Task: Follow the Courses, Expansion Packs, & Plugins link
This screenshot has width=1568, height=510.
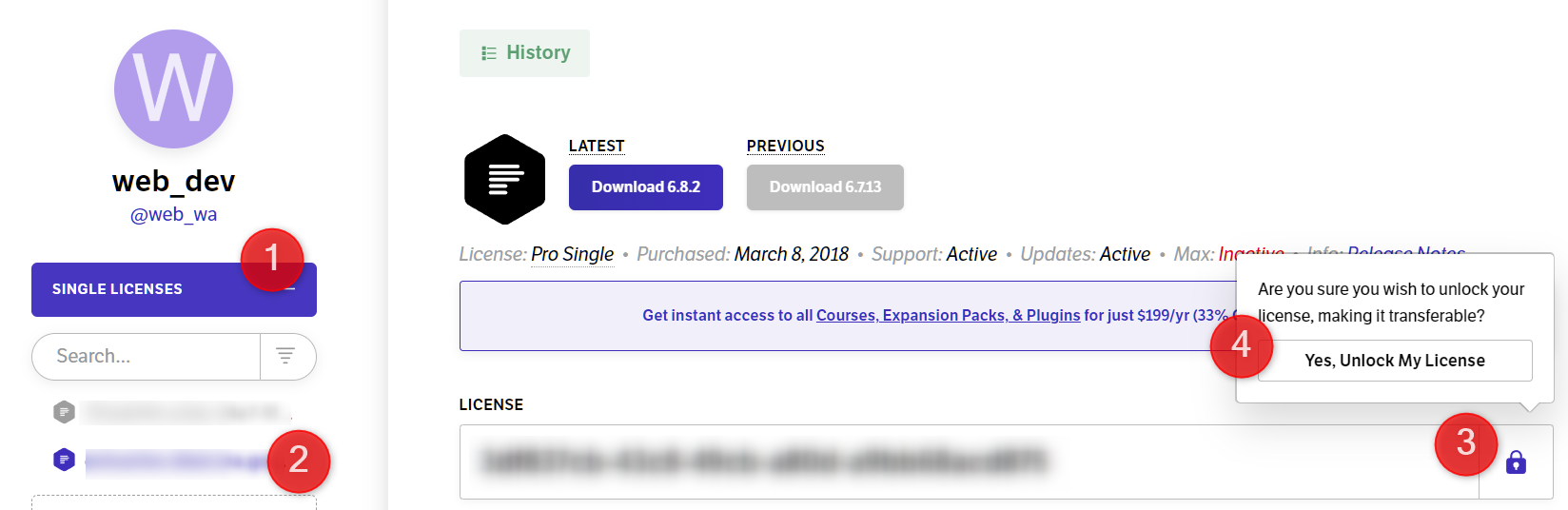Action: click(x=948, y=315)
